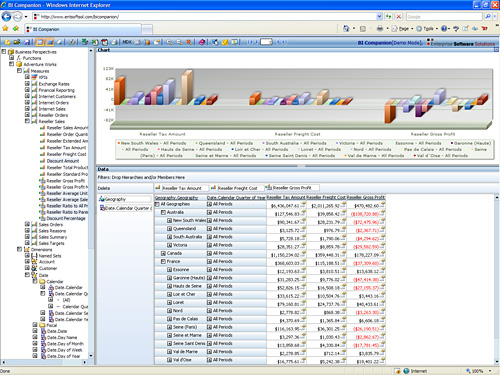
Task: Collapse the Date dimension node
Action: coord(27,275)
